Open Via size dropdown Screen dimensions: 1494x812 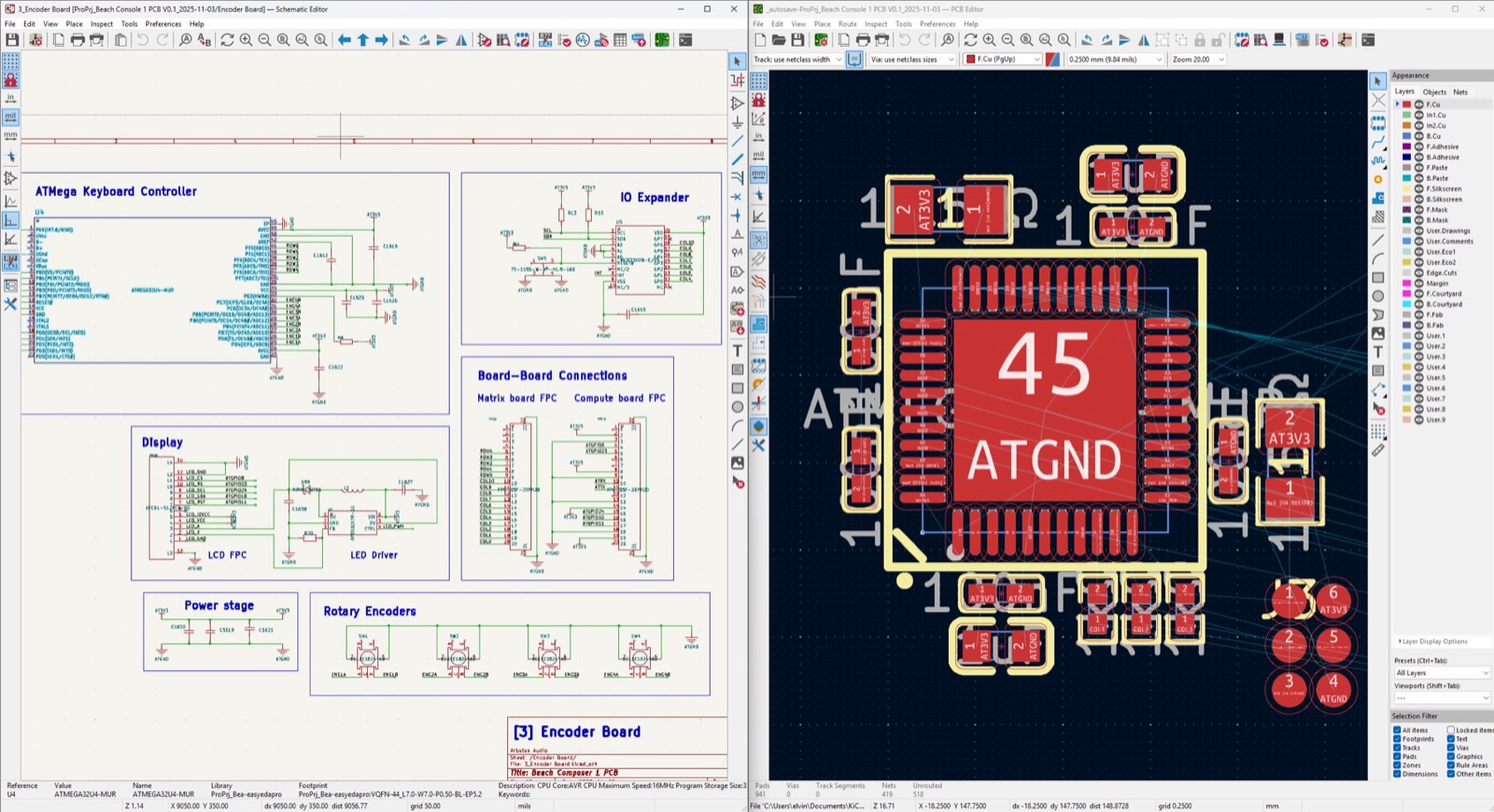pos(912,59)
